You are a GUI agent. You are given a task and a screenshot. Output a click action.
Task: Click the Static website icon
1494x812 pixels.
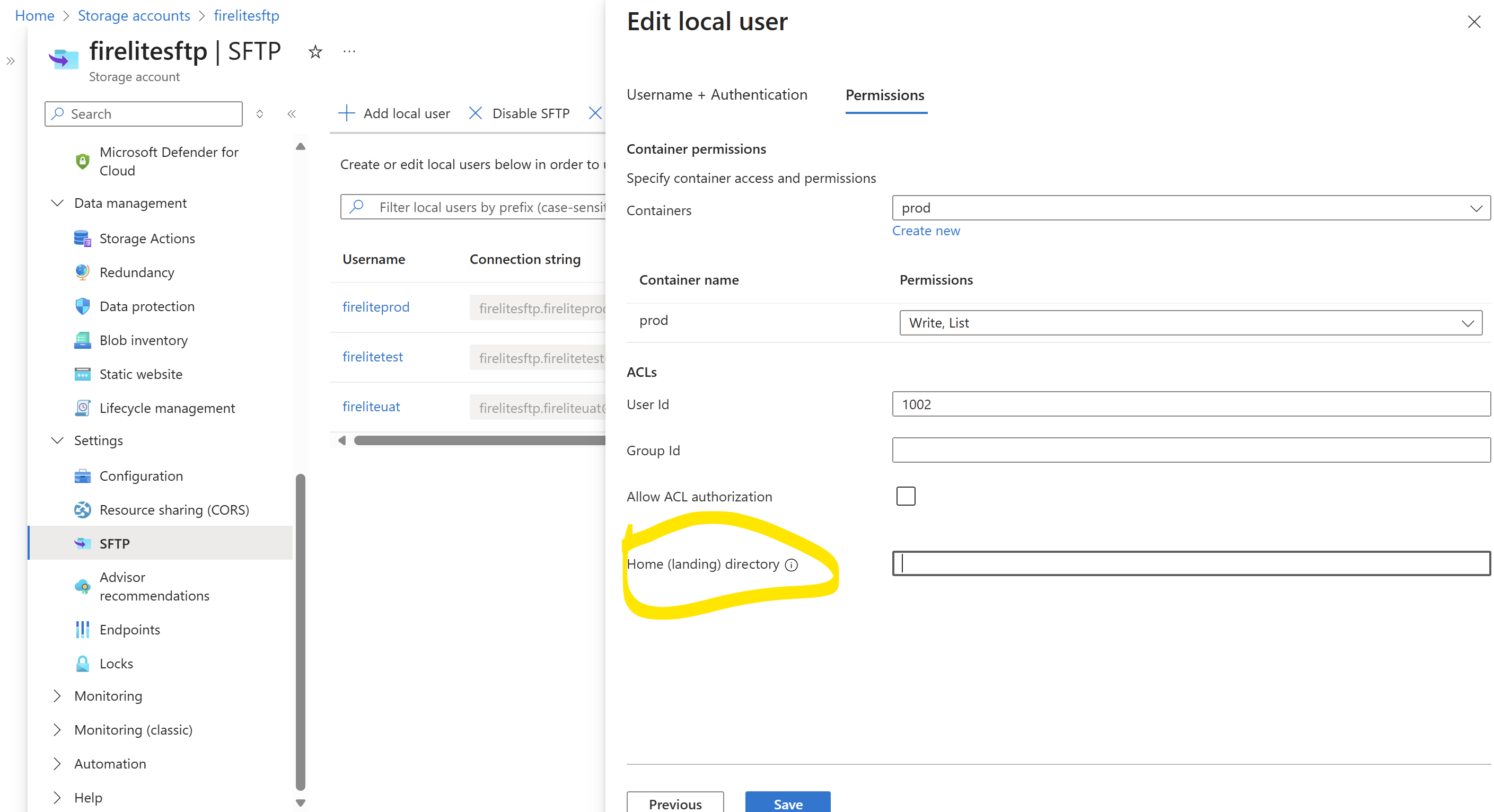pyautogui.click(x=82, y=374)
